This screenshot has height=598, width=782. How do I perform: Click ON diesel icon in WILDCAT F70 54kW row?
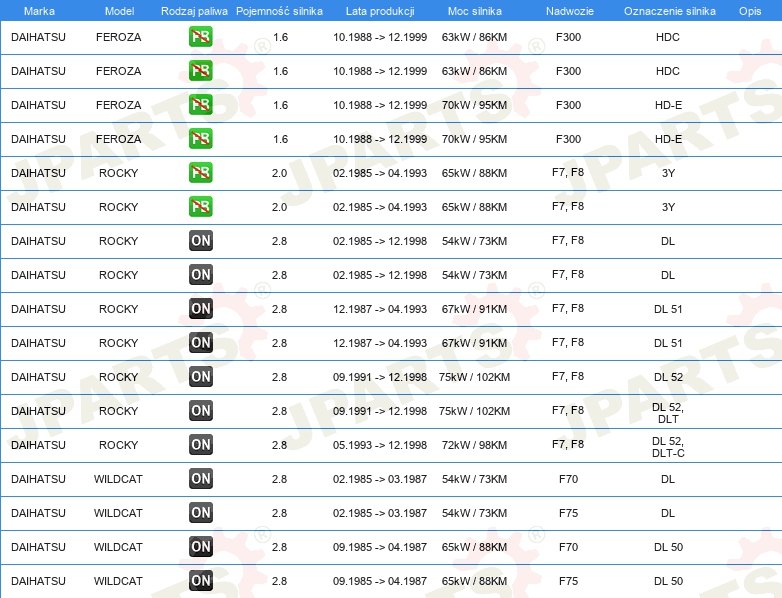click(x=201, y=479)
